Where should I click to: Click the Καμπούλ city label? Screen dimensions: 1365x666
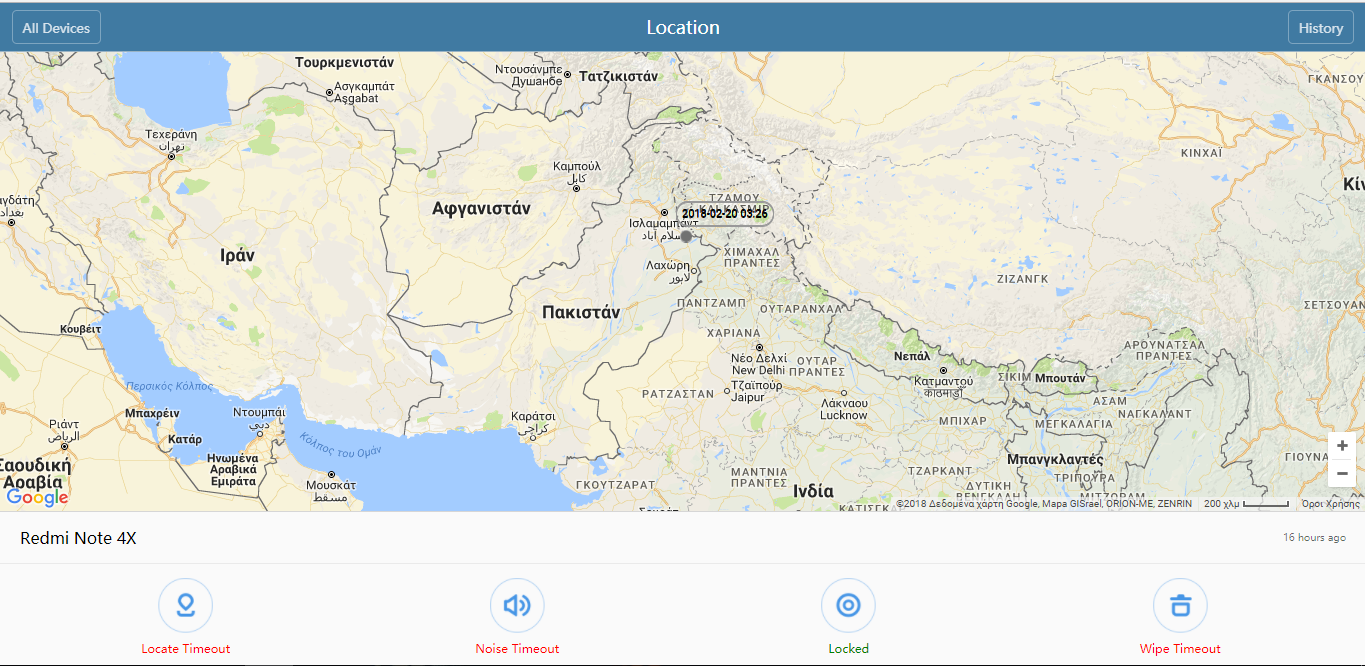tap(576, 166)
